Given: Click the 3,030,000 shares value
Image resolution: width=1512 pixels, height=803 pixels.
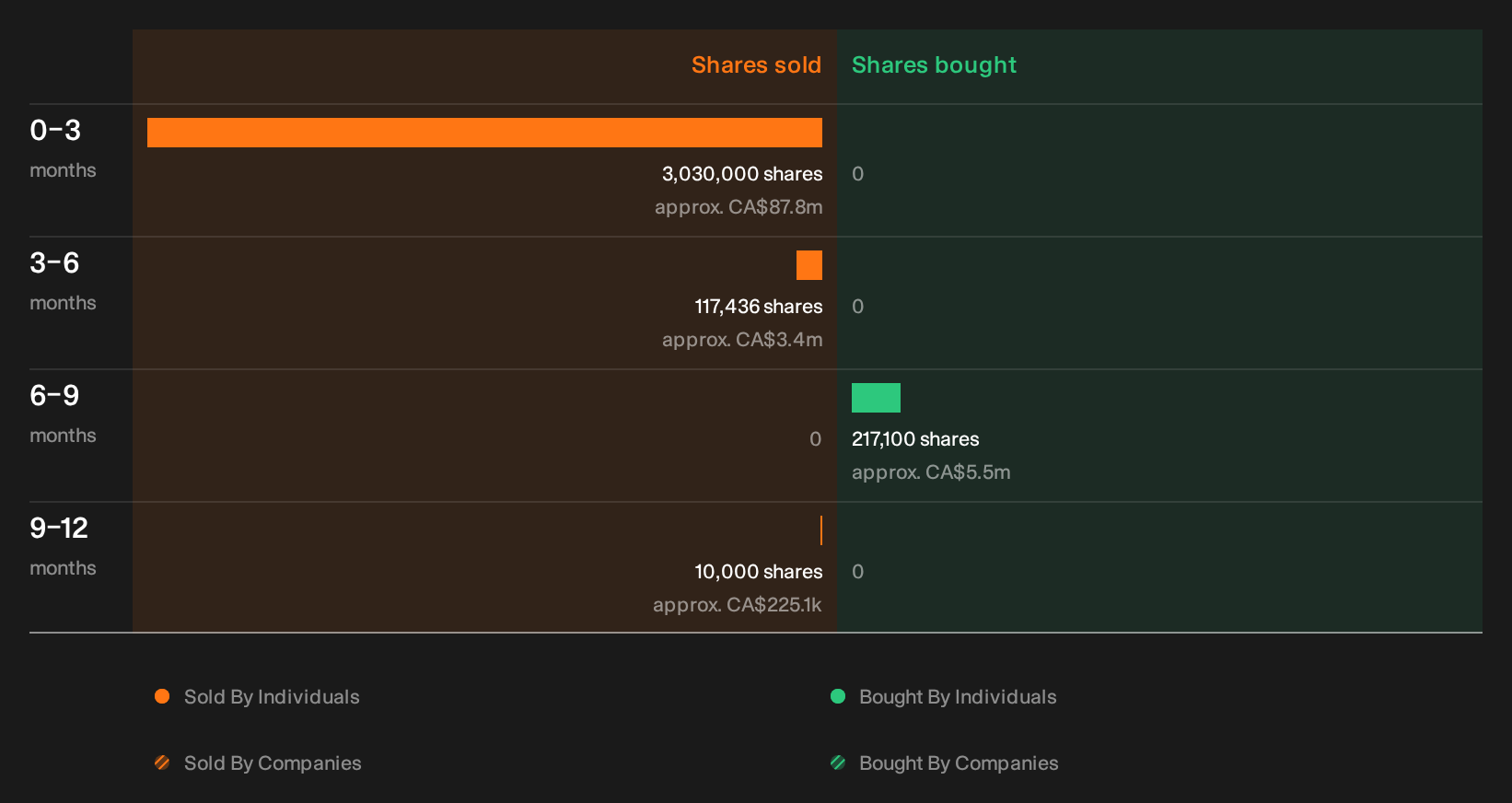Looking at the screenshot, I should pos(742,174).
